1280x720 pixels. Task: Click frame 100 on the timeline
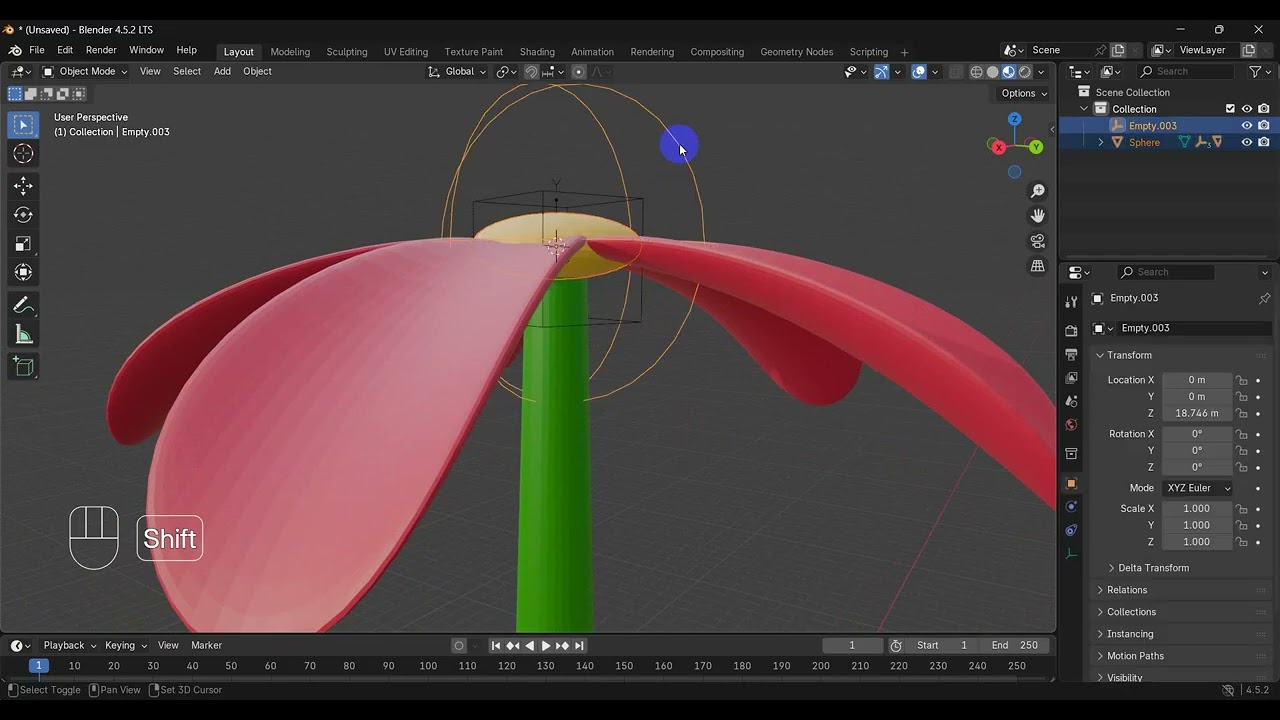(x=428, y=666)
